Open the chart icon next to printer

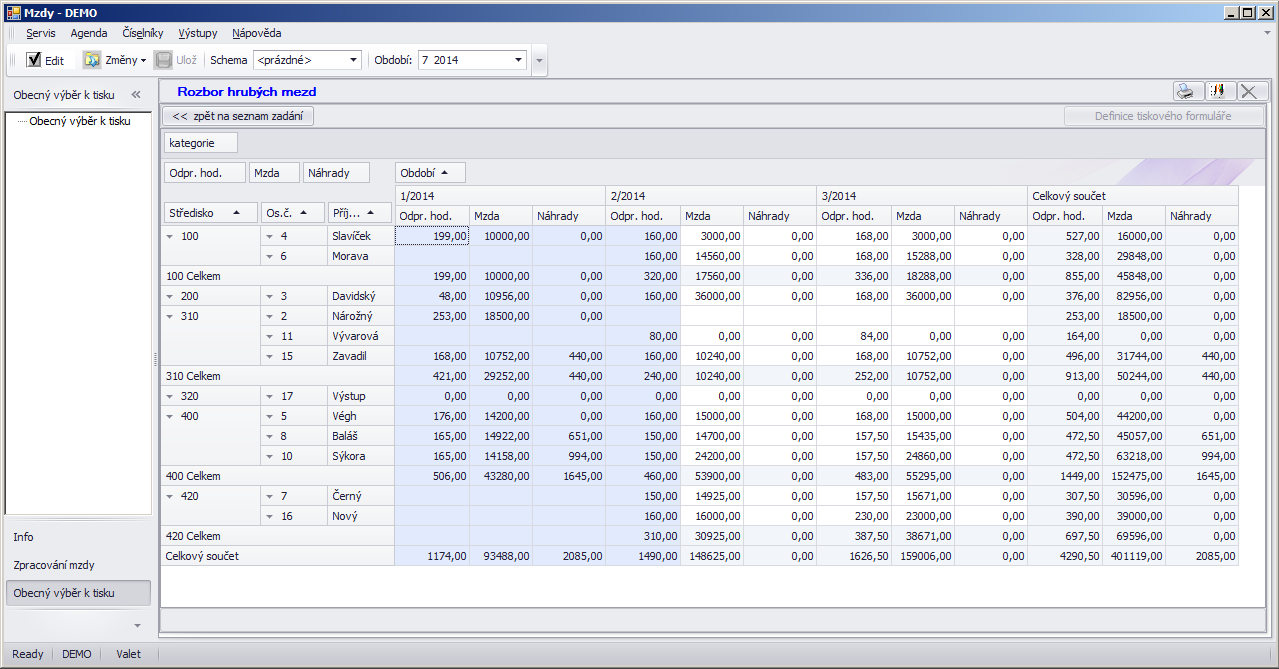coord(1217,91)
